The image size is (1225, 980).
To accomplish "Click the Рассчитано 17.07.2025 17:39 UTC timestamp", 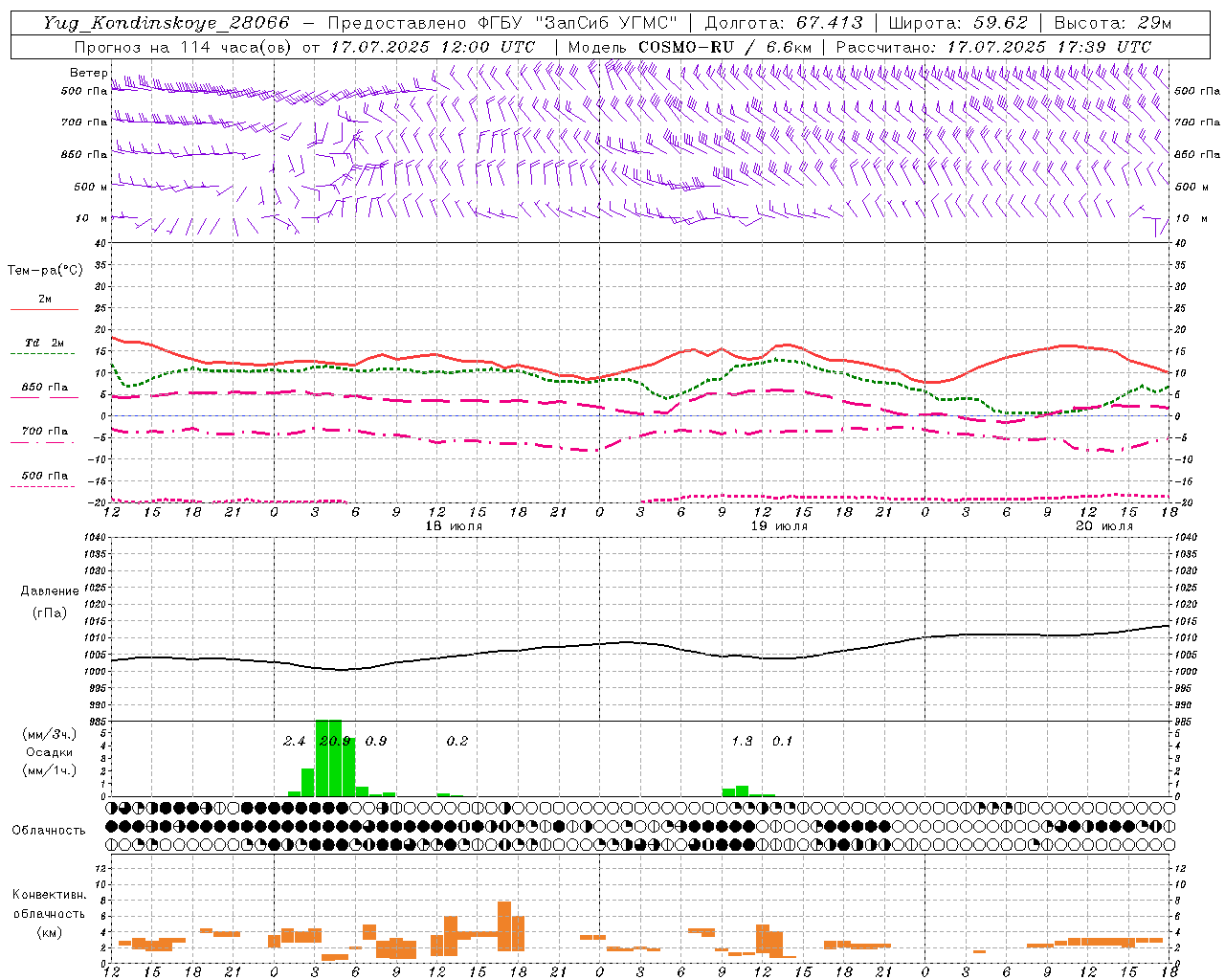I will (x=993, y=47).
